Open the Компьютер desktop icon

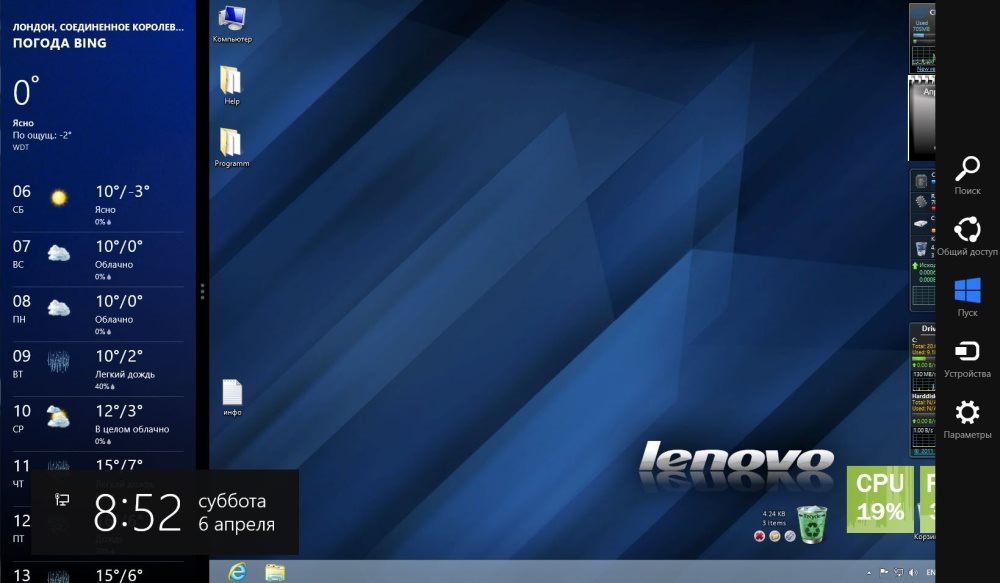pyautogui.click(x=232, y=20)
